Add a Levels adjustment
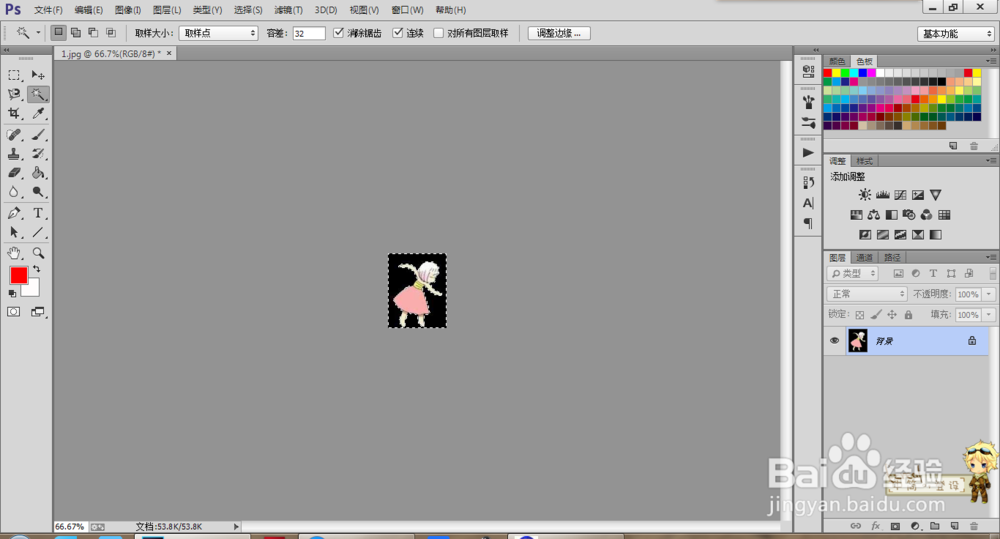Image resolution: width=1000 pixels, height=539 pixels. click(883, 195)
